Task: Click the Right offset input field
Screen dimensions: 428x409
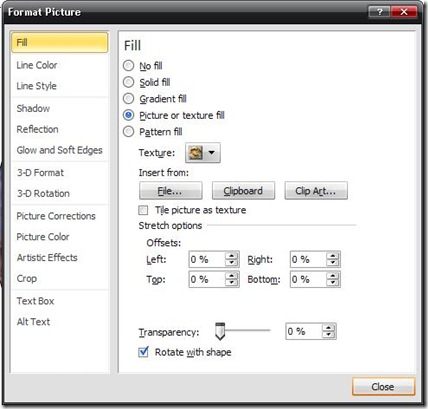Action: tap(308, 259)
